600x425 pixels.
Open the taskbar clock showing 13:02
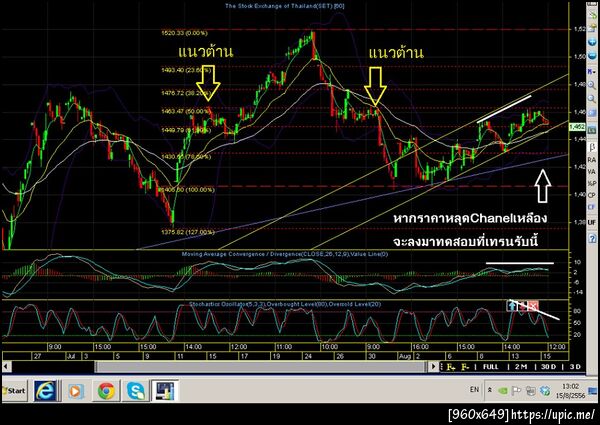(x=570, y=391)
